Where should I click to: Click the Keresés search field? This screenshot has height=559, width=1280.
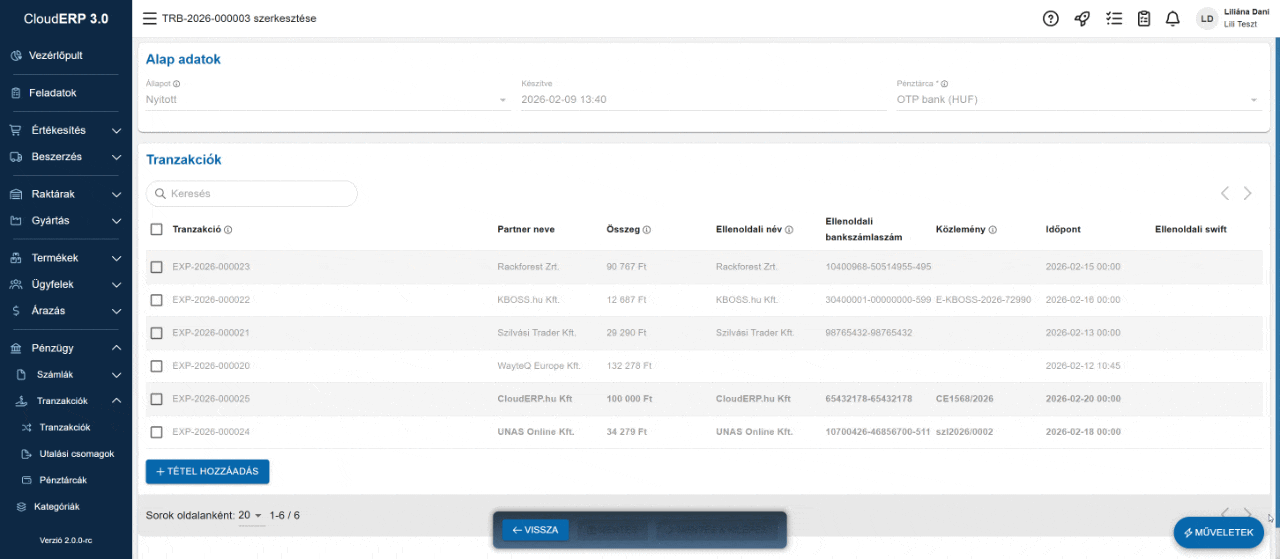coord(252,193)
